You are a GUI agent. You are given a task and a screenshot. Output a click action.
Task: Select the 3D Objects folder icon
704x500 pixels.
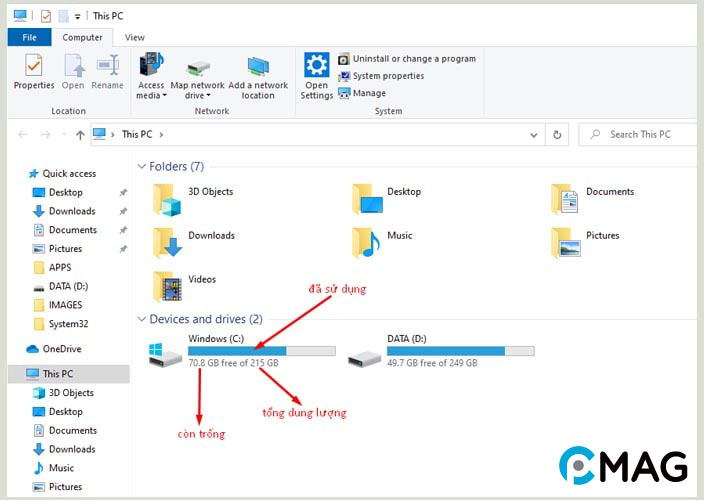[x=167, y=200]
